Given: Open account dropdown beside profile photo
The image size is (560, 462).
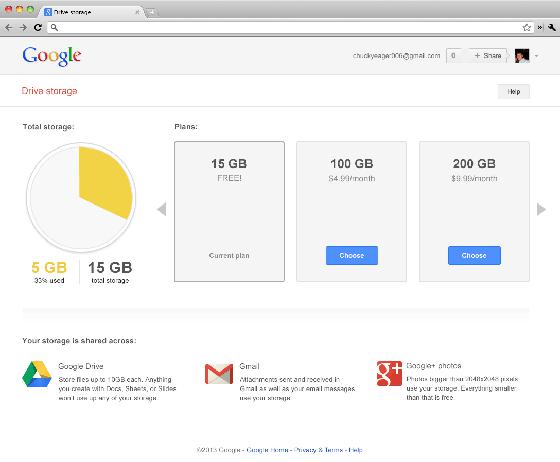Looking at the screenshot, I should coord(536,56).
